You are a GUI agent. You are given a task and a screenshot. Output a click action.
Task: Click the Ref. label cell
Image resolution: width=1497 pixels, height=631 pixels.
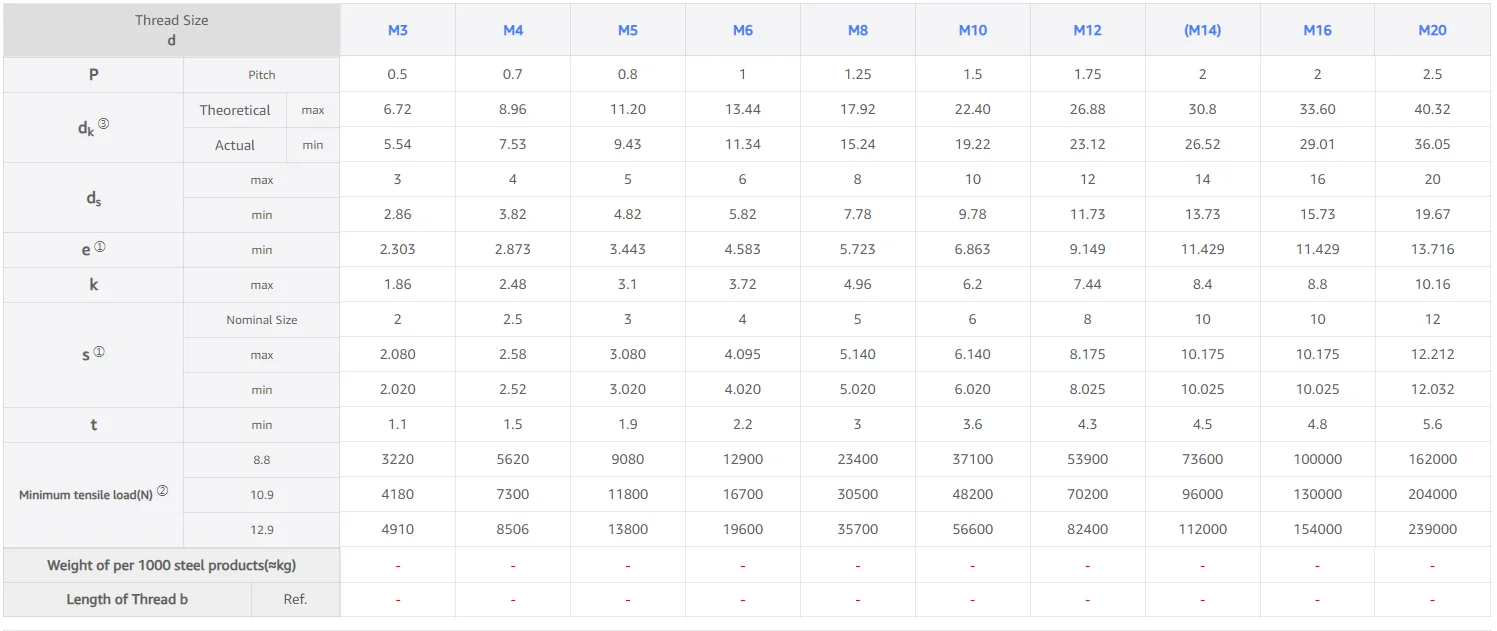click(x=296, y=599)
